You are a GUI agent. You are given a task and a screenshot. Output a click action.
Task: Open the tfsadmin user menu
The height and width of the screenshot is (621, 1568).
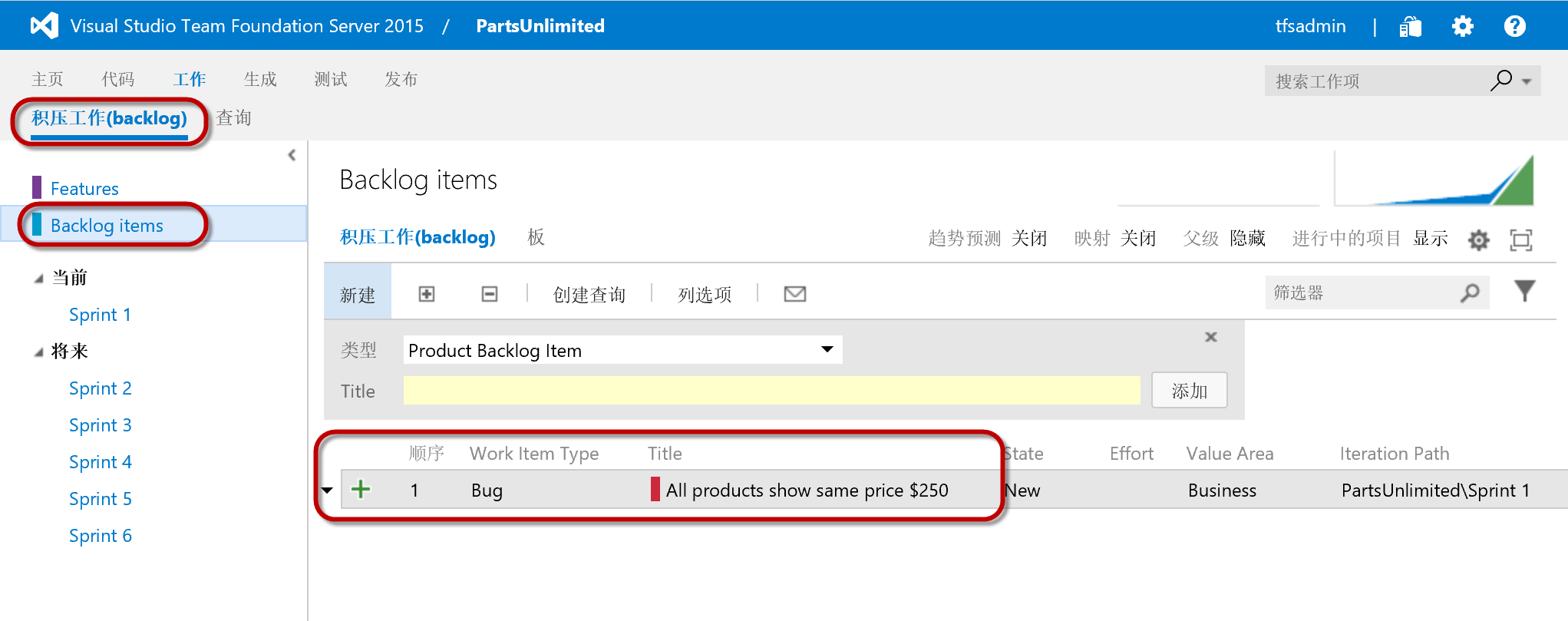point(1310,26)
